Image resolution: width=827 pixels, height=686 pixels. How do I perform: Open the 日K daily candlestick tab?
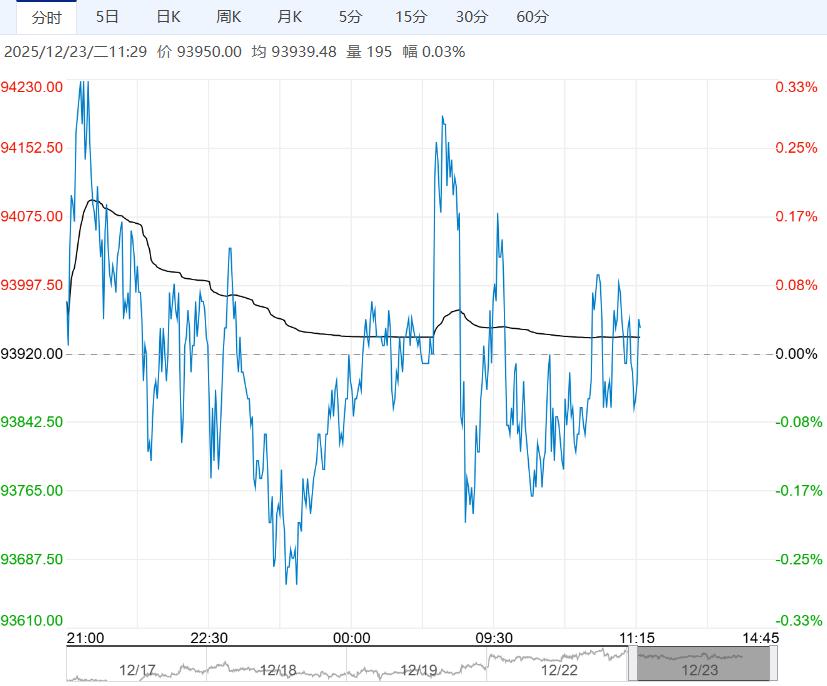[168, 17]
